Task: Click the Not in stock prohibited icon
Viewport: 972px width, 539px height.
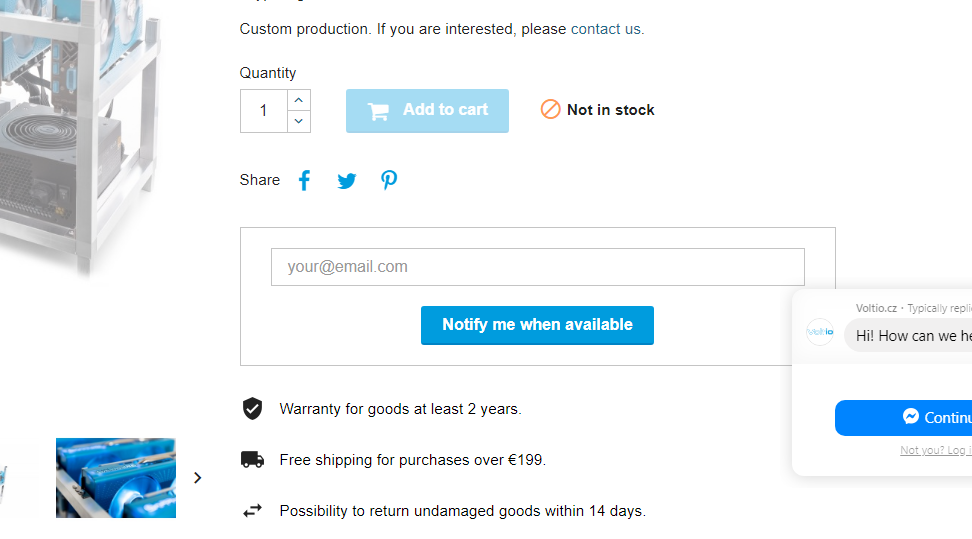Action: click(x=551, y=110)
